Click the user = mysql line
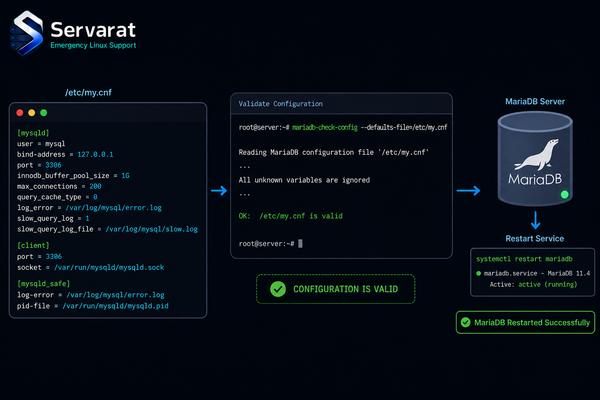The height and width of the screenshot is (400, 600). tap(41, 144)
